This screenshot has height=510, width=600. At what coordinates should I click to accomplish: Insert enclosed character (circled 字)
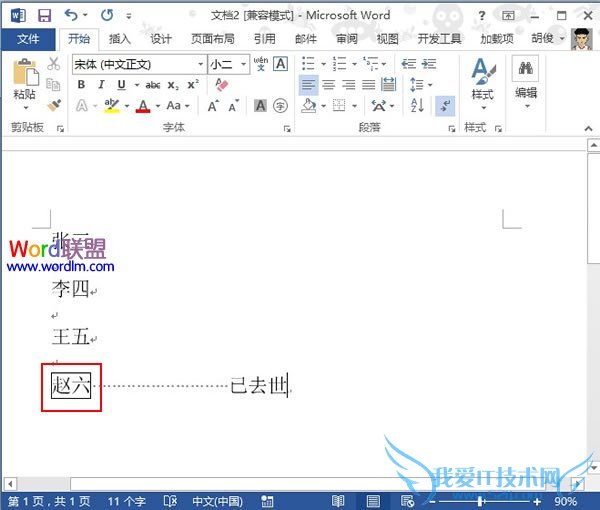click(280, 106)
